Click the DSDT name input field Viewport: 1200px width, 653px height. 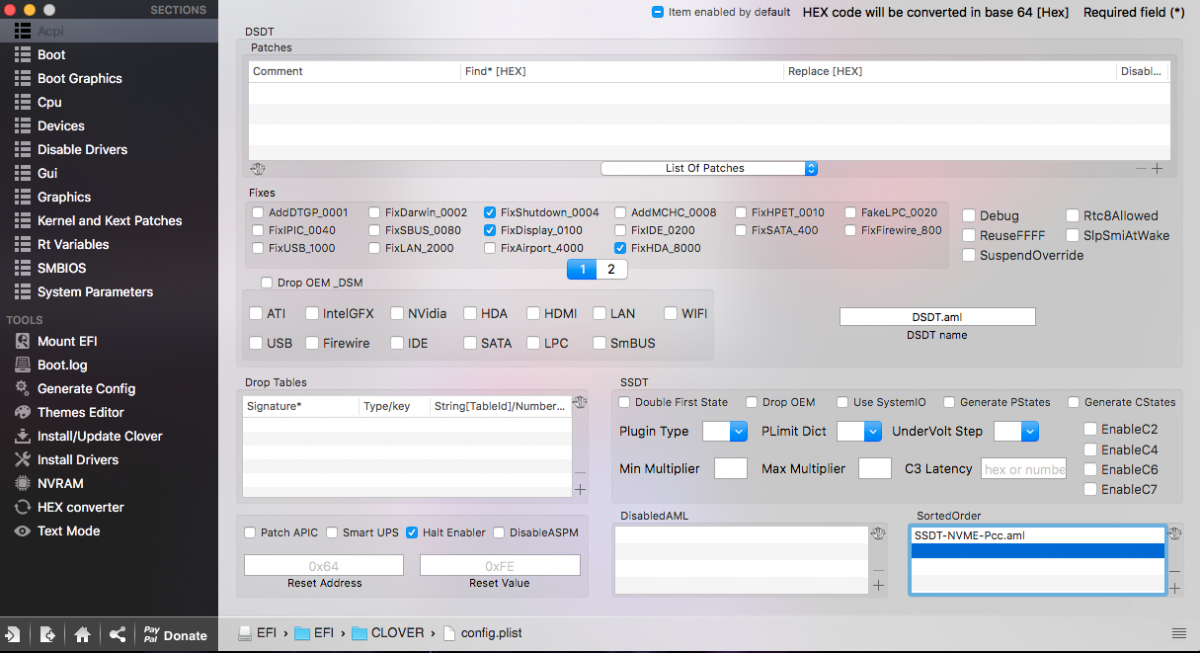(x=937, y=317)
